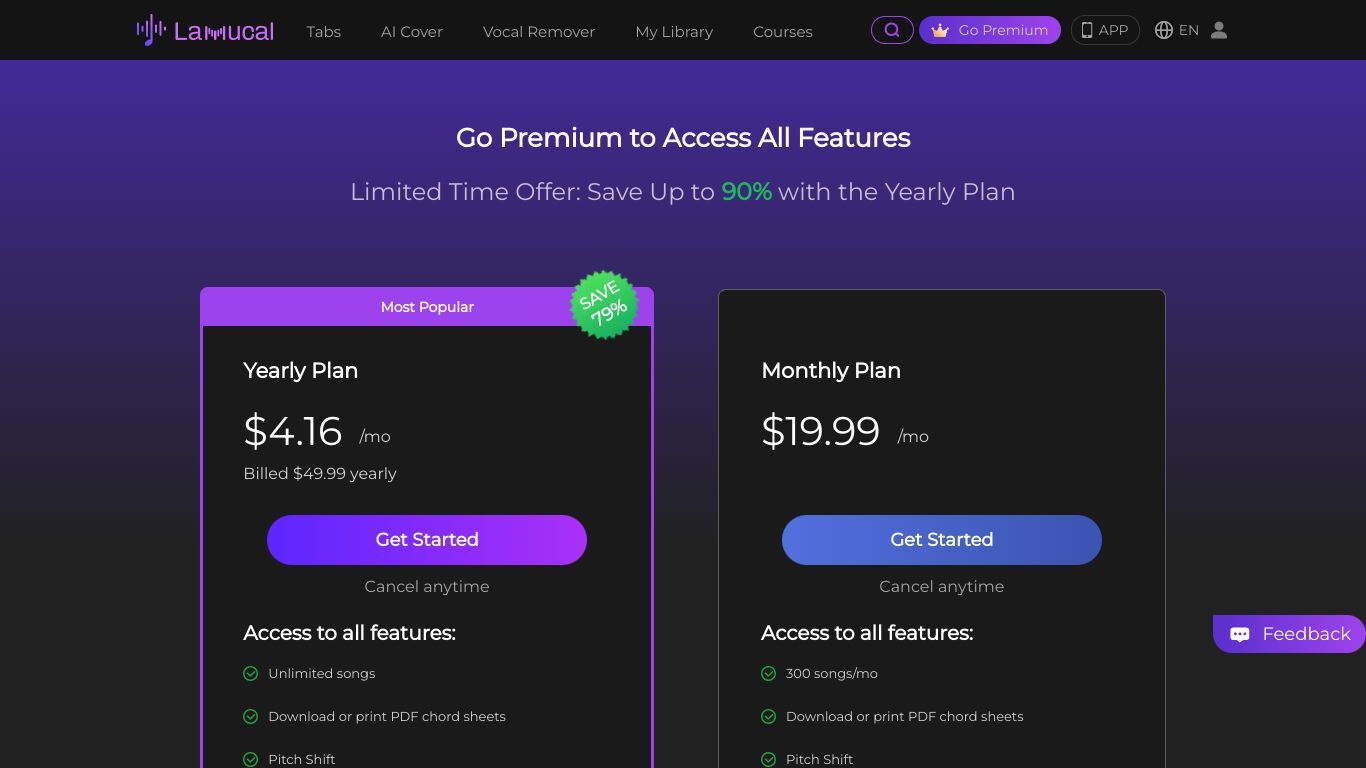The height and width of the screenshot is (768, 1366).
Task: Click the globe language icon
Action: (1164, 30)
